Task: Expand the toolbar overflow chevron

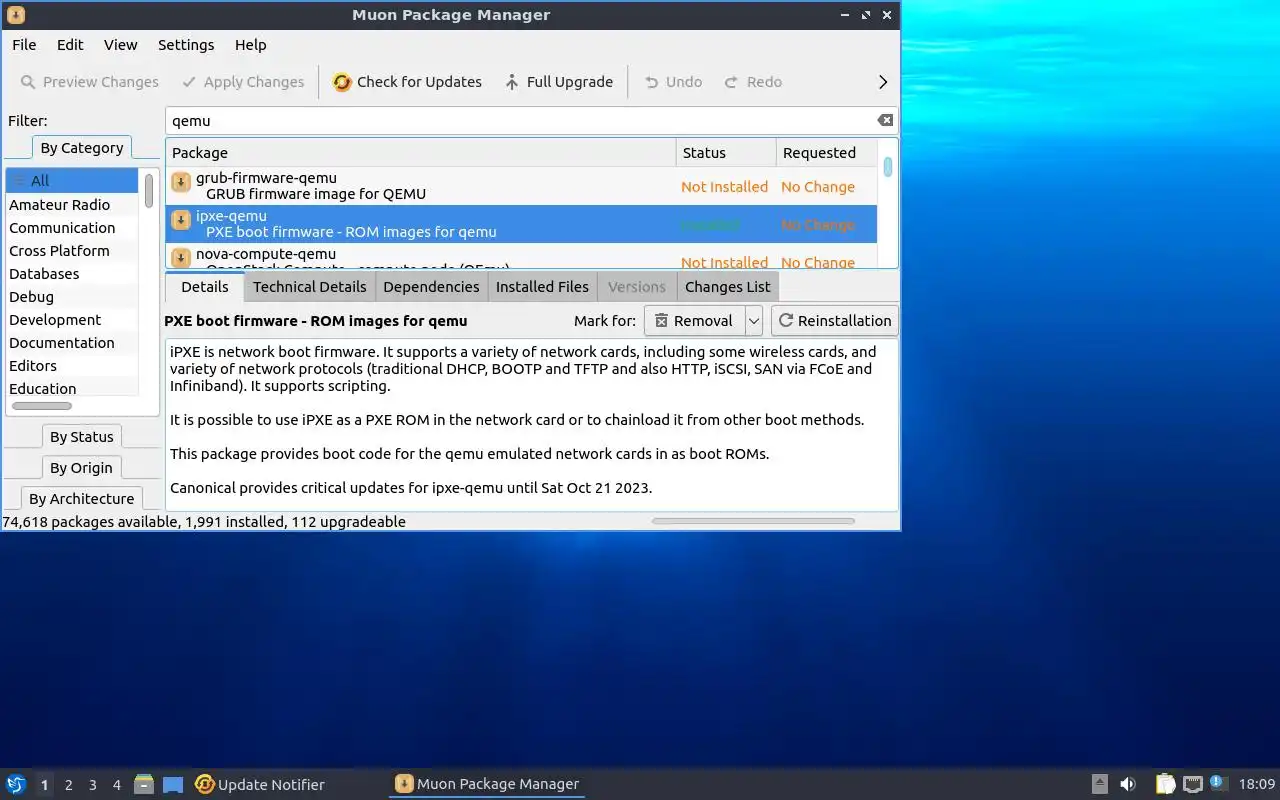Action: [882, 82]
